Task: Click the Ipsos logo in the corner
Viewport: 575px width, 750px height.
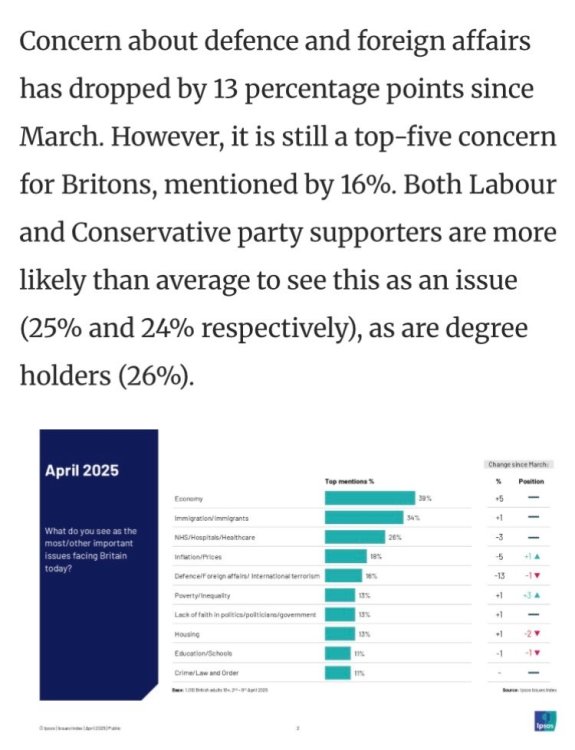Action: pos(545,722)
